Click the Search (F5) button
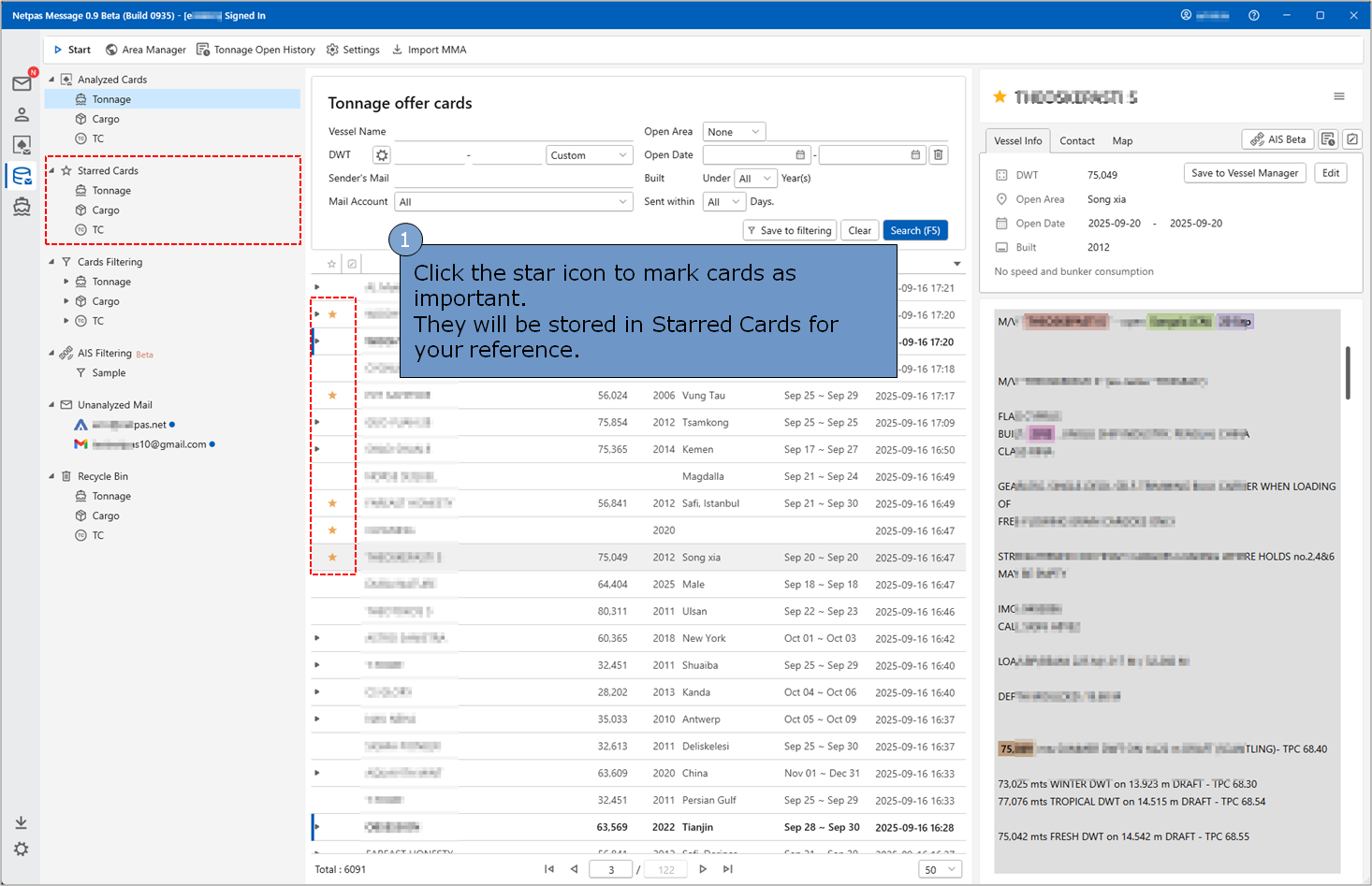The height and width of the screenshot is (886, 1372). pyautogui.click(x=914, y=230)
